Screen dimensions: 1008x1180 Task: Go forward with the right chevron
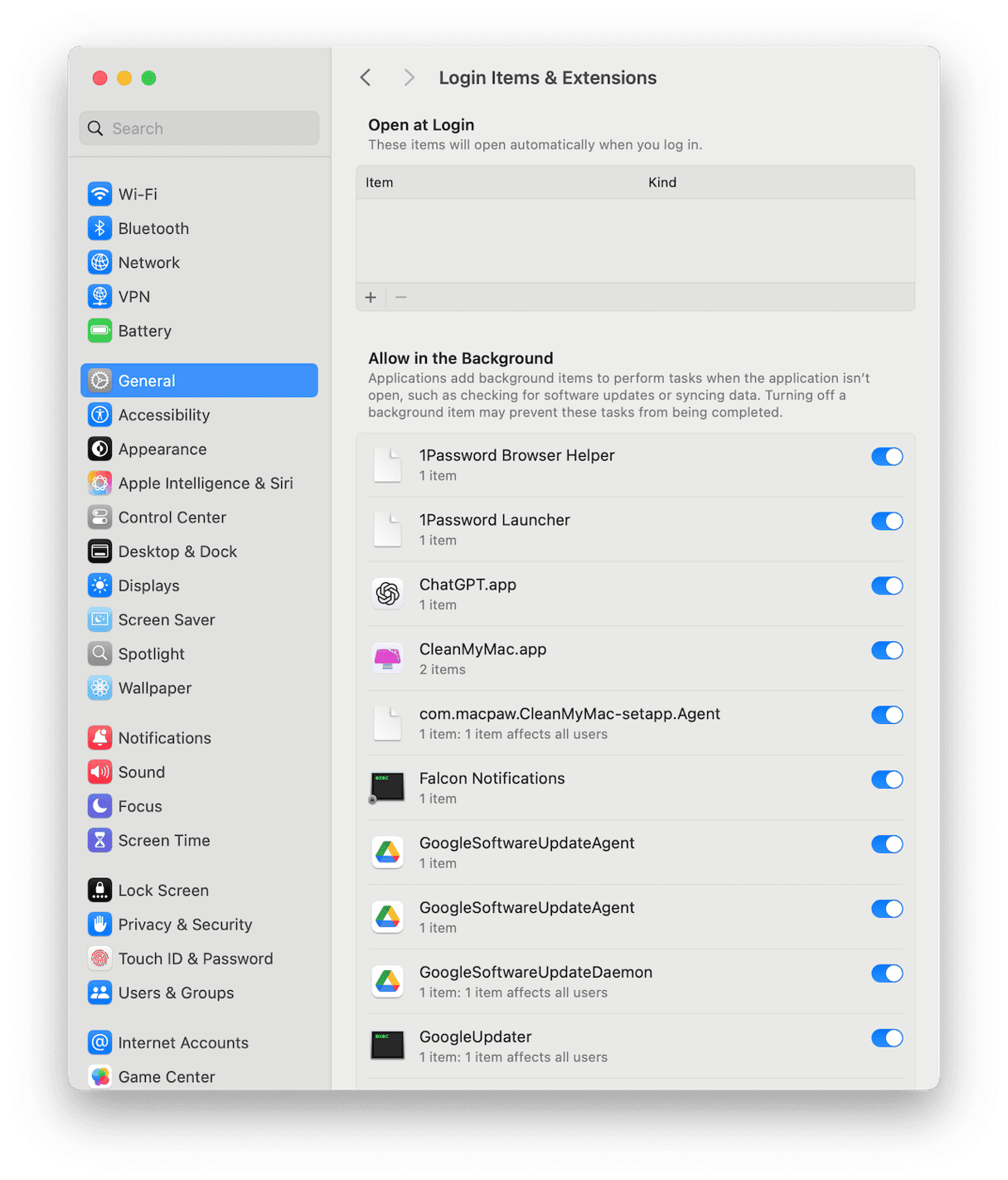click(409, 78)
